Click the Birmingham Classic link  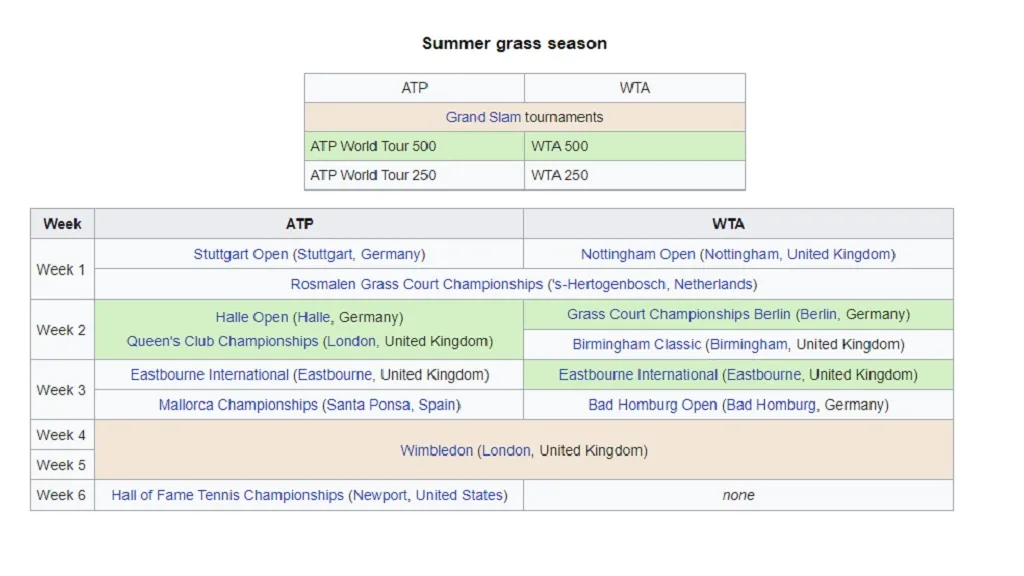click(637, 344)
